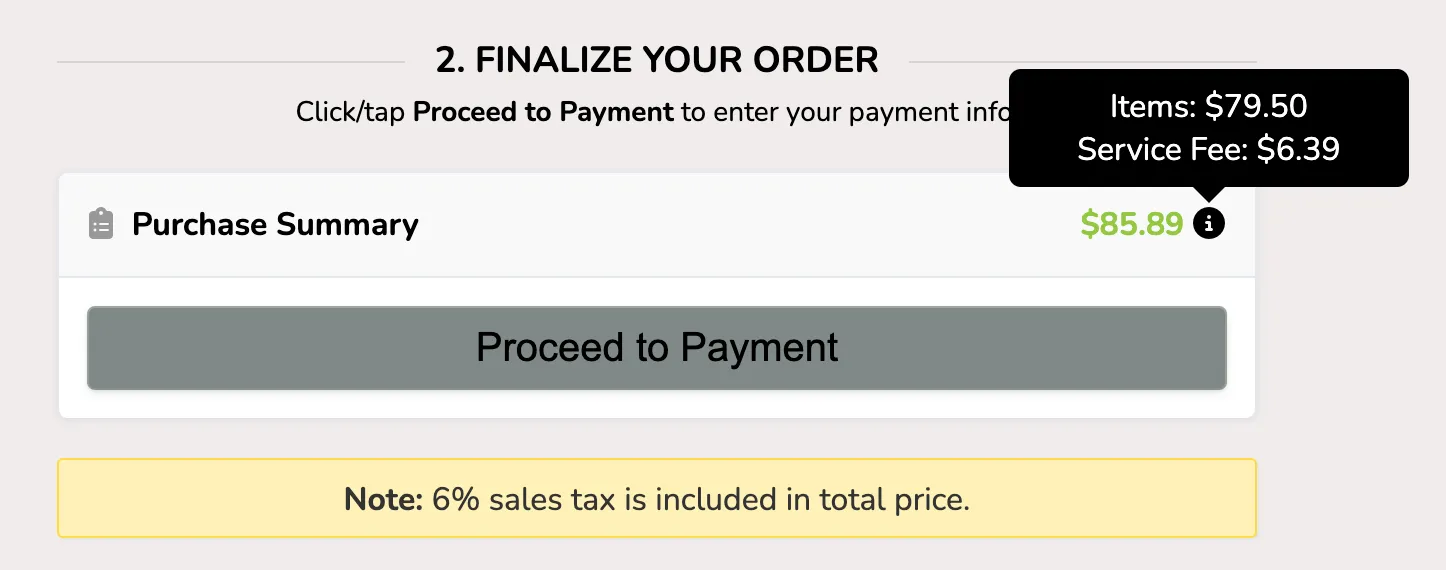1446x570 pixels.
Task: Click the bold Note: label in yellow banner
Action: pyautogui.click(x=384, y=499)
